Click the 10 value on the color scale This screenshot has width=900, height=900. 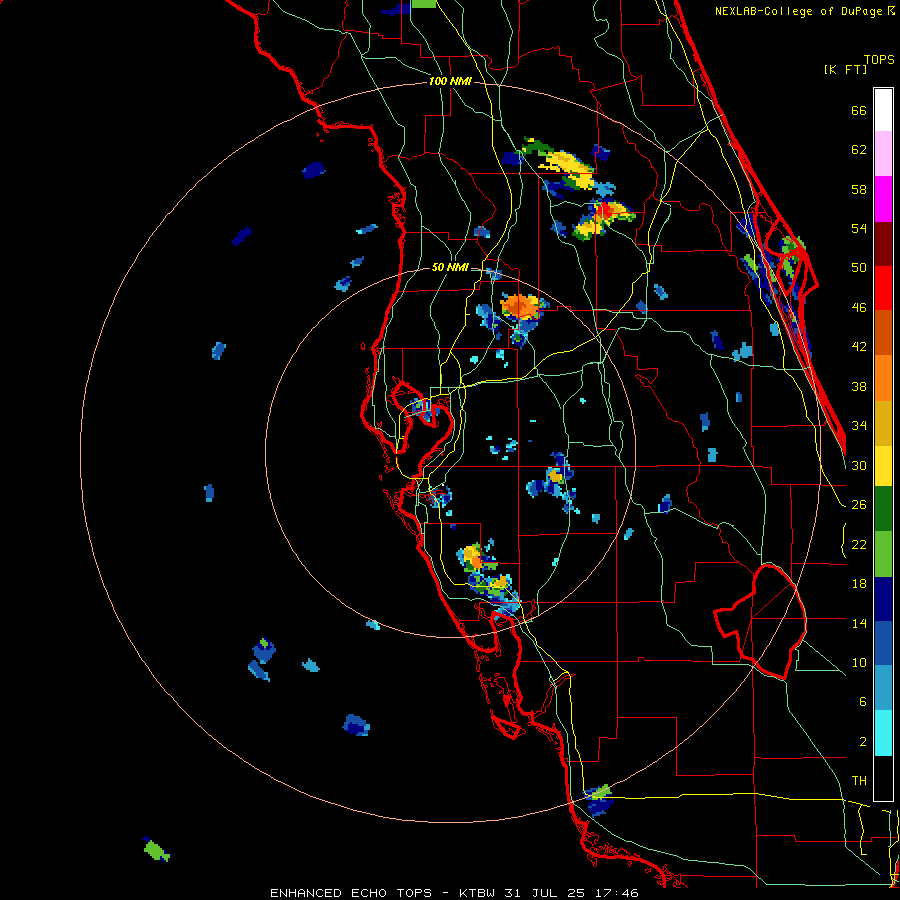pyautogui.click(x=859, y=662)
